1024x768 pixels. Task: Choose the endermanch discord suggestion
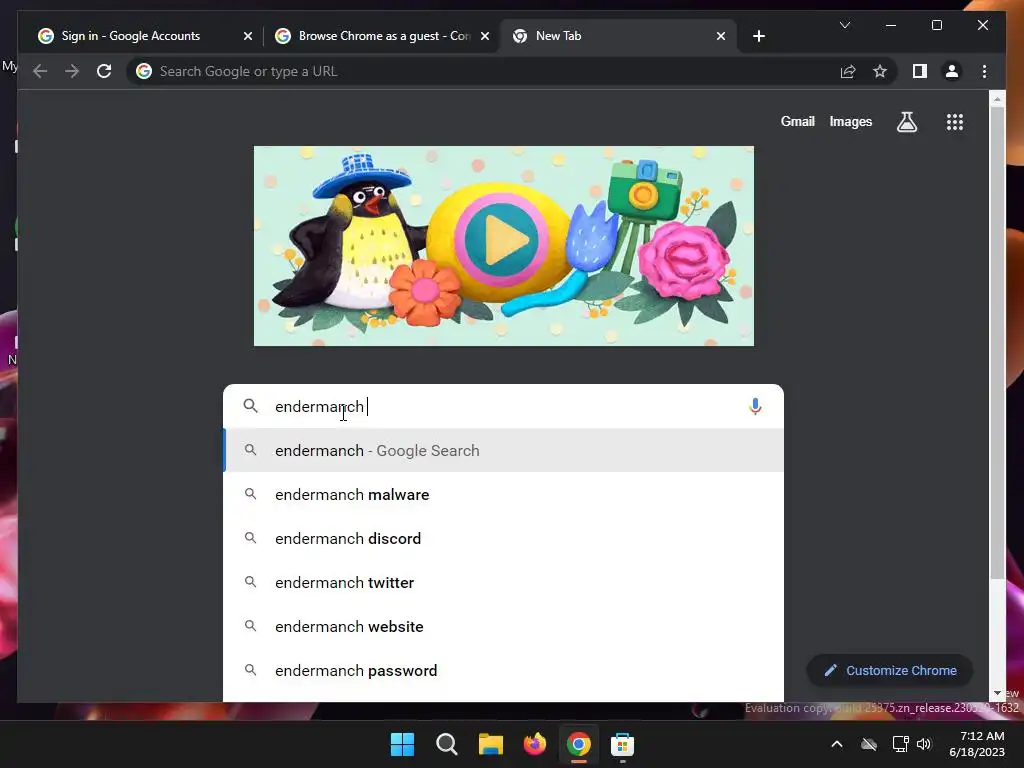click(x=504, y=538)
